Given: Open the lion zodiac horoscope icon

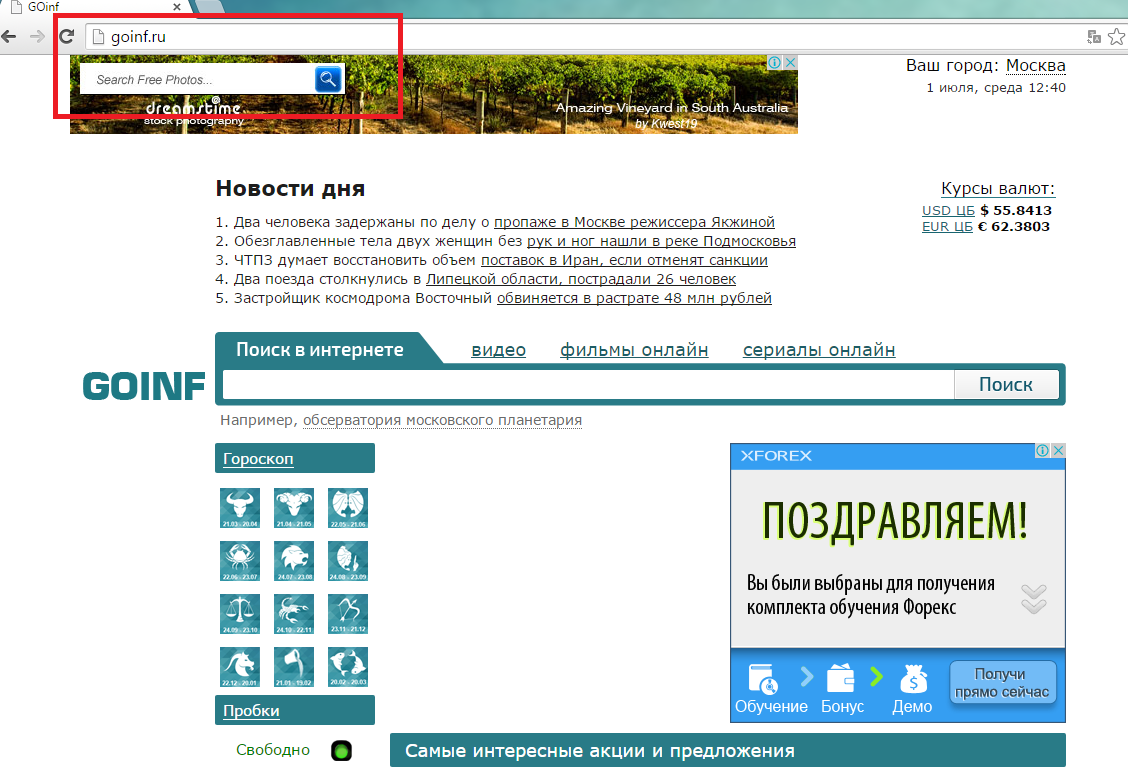Looking at the screenshot, I should [294, 561].
